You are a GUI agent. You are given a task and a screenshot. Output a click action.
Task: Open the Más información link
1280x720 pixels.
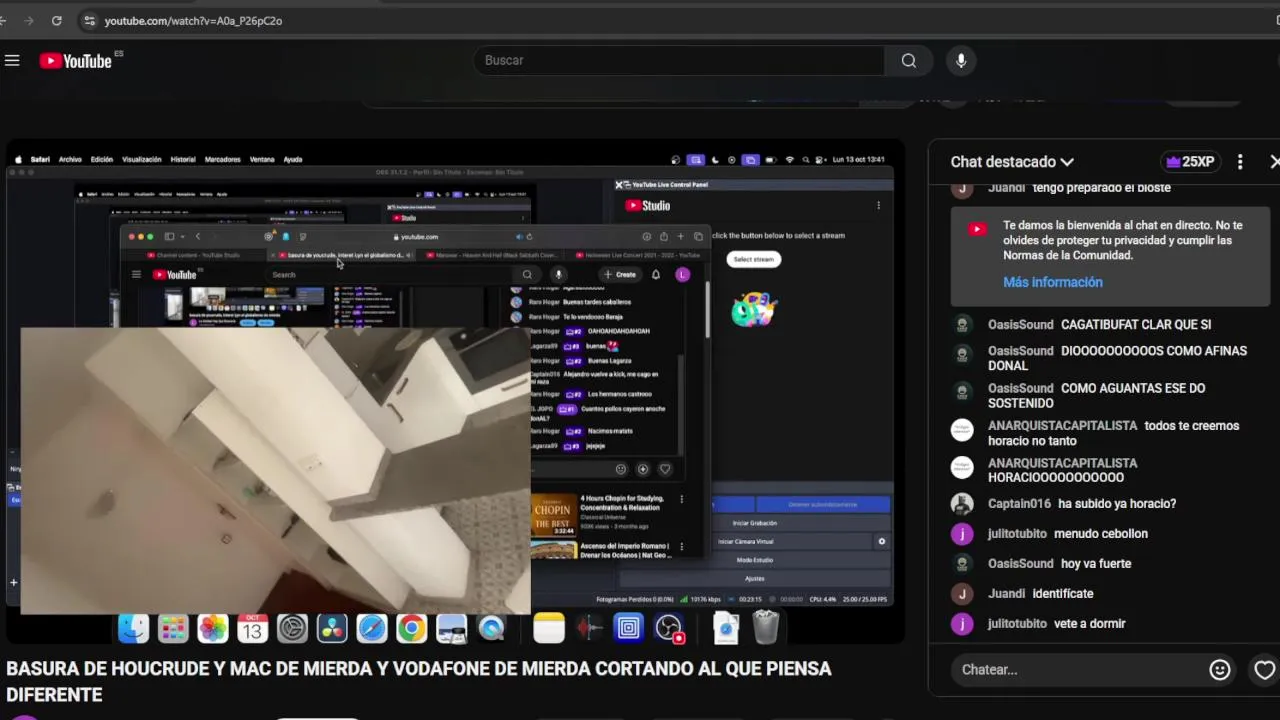1052,282
